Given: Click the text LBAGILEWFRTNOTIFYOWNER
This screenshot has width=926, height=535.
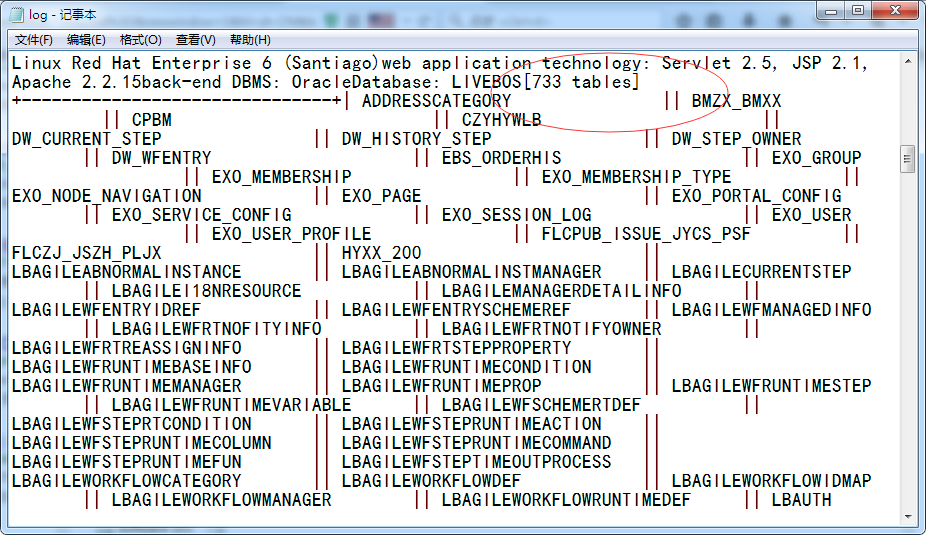Looking at the screenshot, I should (x=552, y=328).
